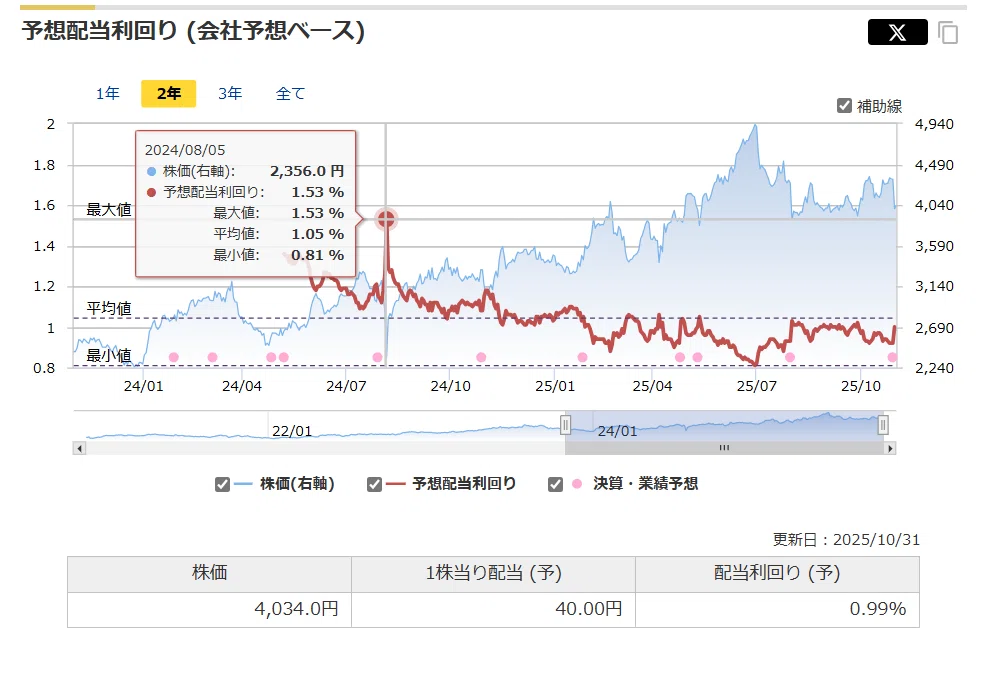999x673 pixels.
Task: Click the 株価 column header
Action: (x=210, y=574)
